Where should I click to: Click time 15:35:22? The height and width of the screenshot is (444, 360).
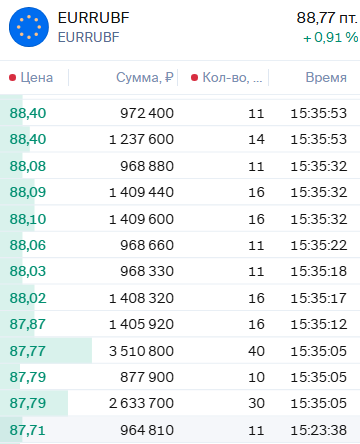coord(319,245)
